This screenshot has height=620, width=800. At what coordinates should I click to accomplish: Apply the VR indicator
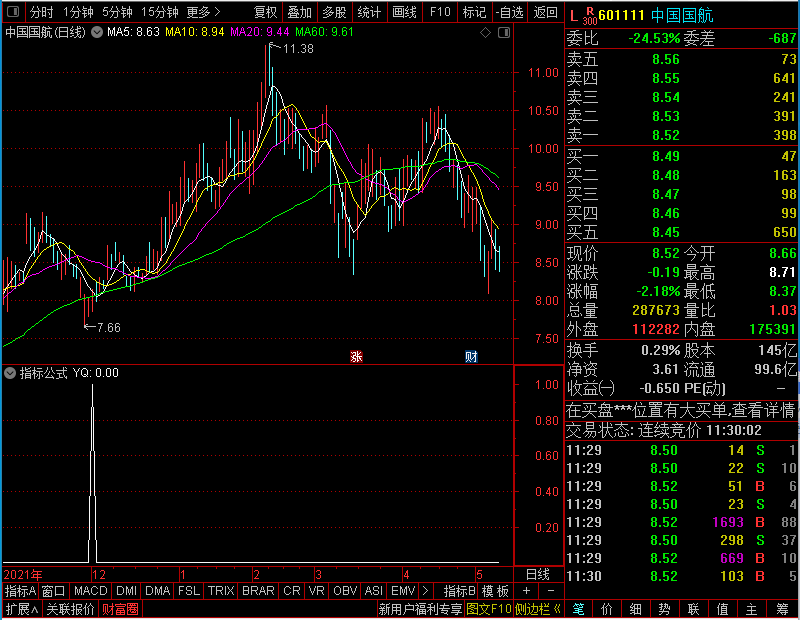pos(317,591)
